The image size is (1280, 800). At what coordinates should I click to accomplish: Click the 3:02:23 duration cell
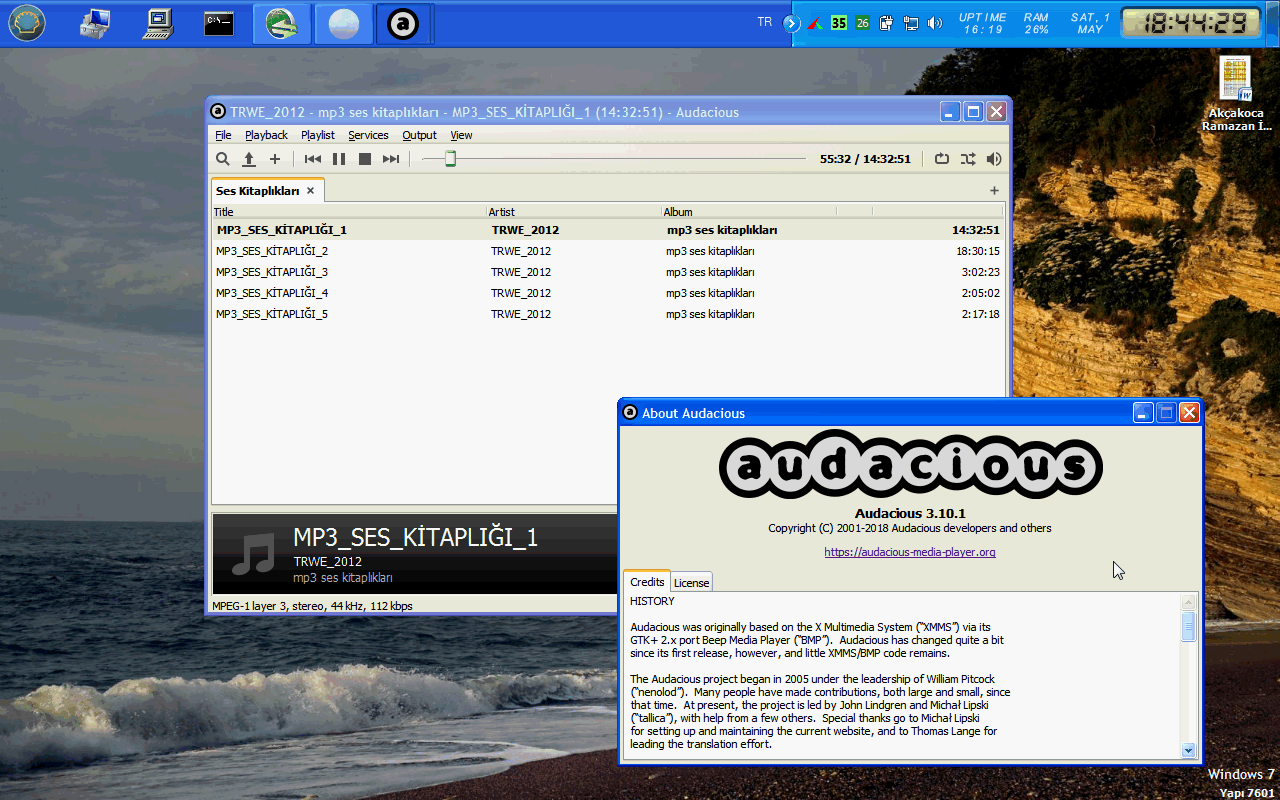(980, 272)
